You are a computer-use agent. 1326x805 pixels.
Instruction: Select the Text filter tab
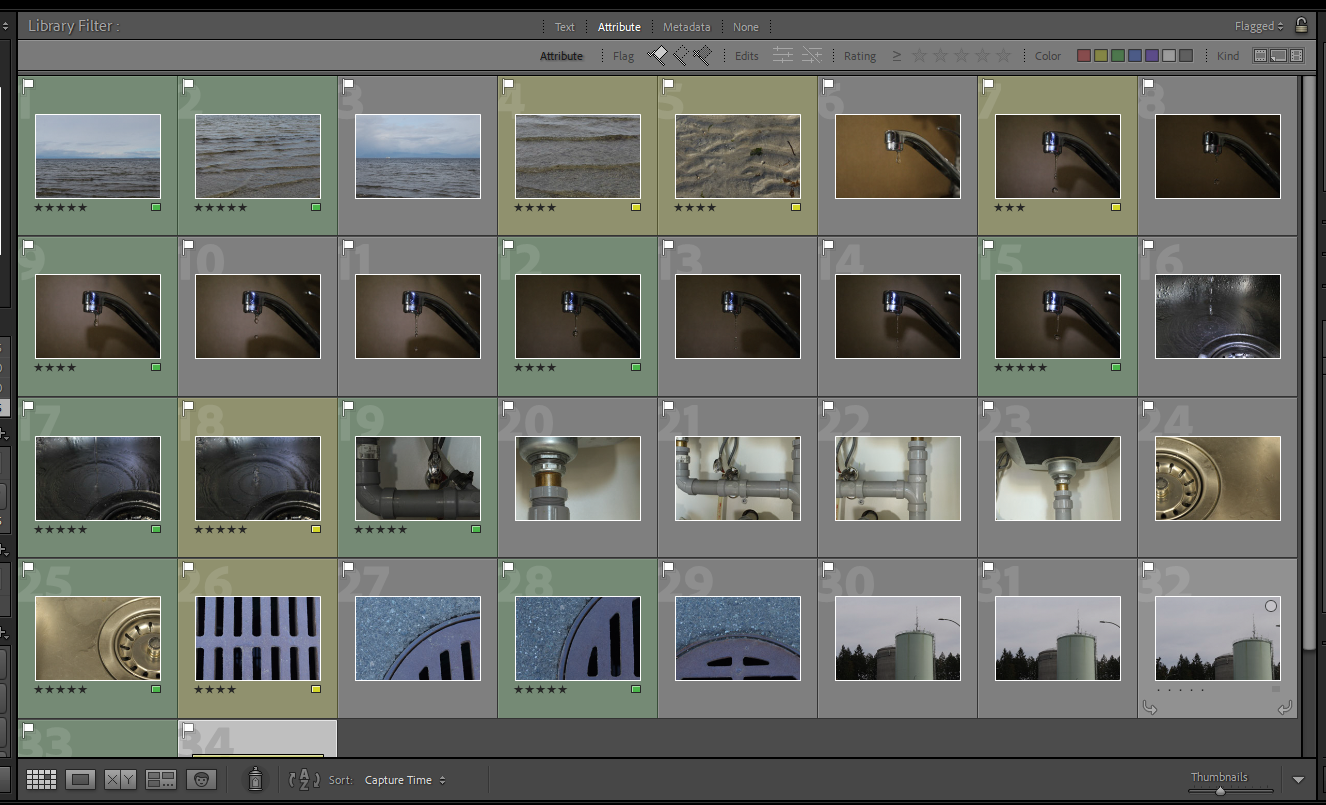tap(565, 27)
